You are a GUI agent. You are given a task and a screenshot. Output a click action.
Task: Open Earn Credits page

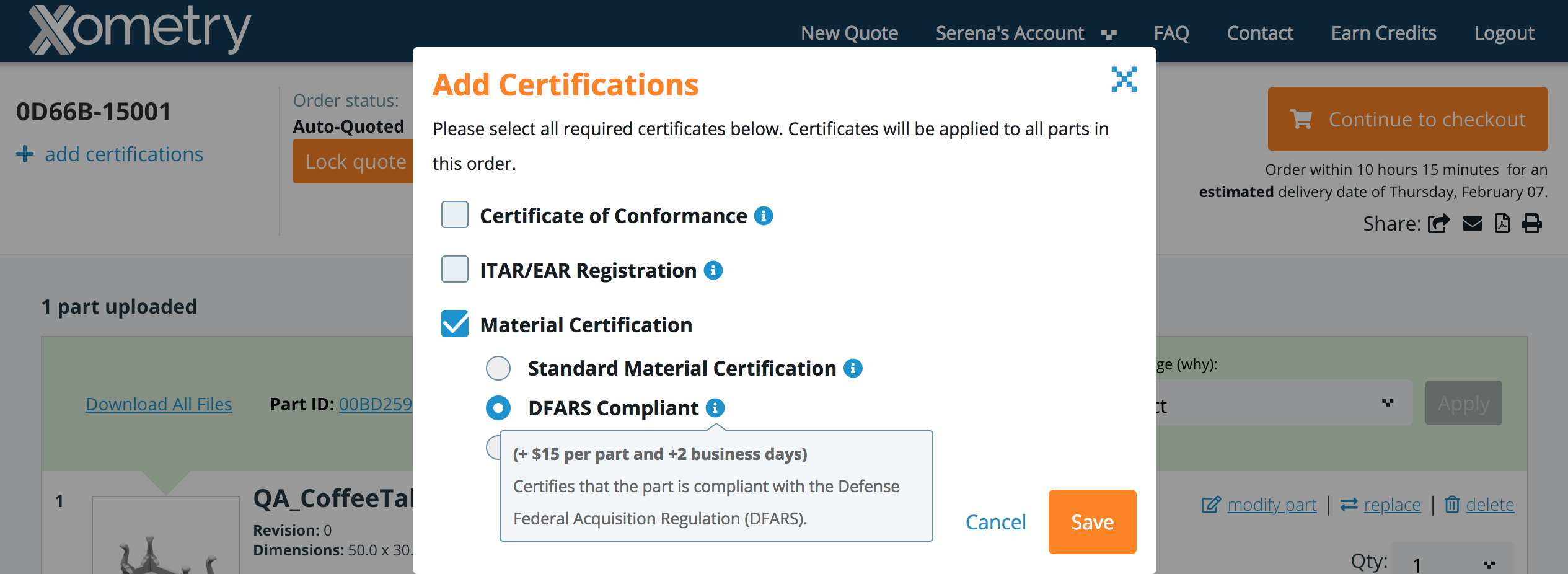point(1384,33)
